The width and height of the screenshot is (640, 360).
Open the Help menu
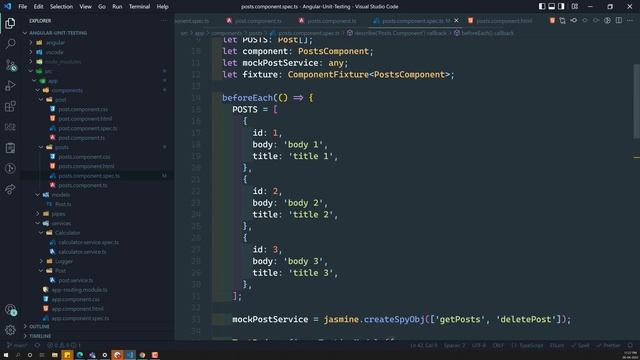click(x=162, y=7)
